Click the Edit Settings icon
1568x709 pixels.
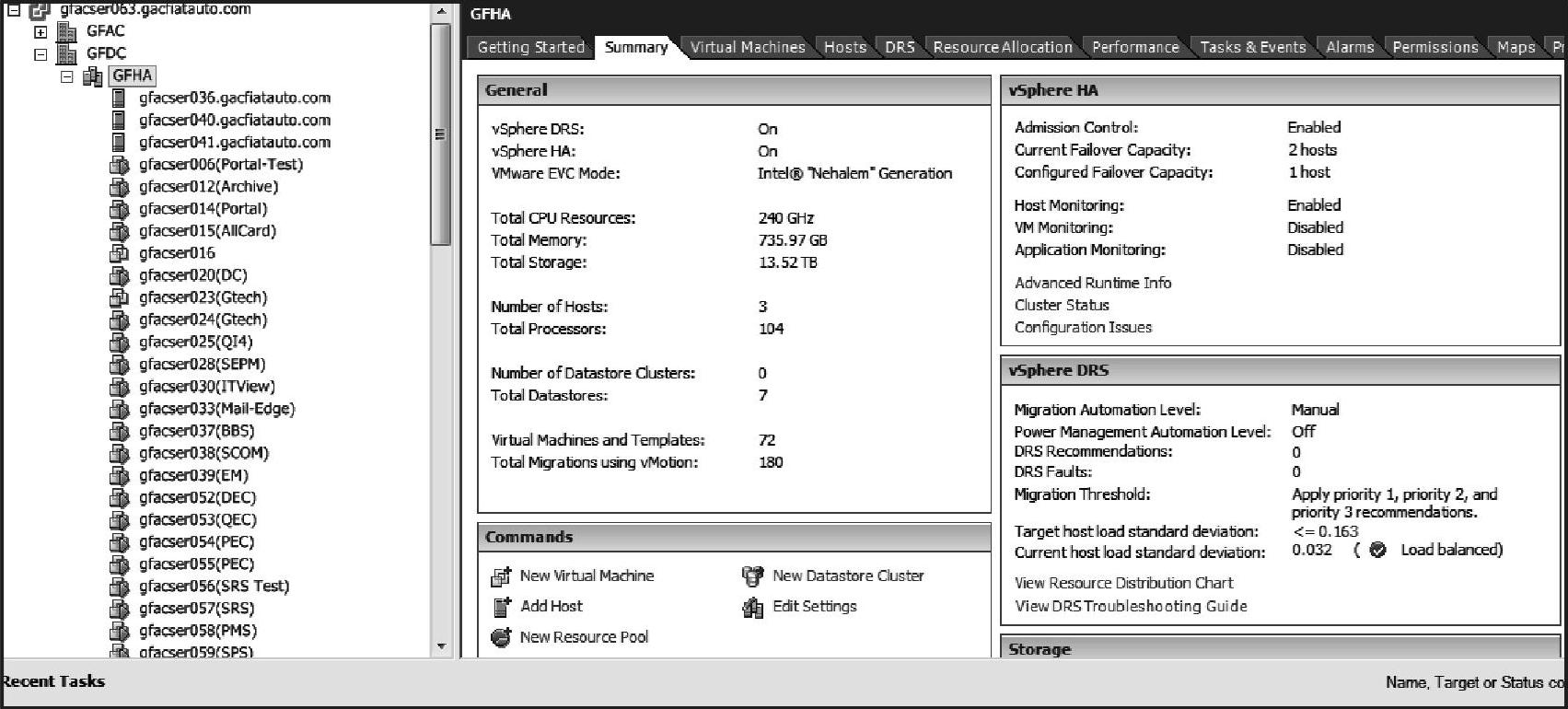pos(753,608)
